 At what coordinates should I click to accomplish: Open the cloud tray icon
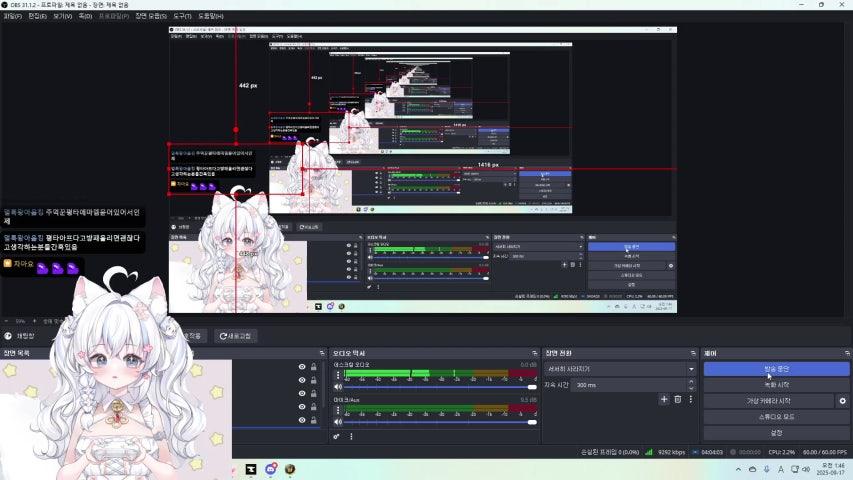point(752,469)
